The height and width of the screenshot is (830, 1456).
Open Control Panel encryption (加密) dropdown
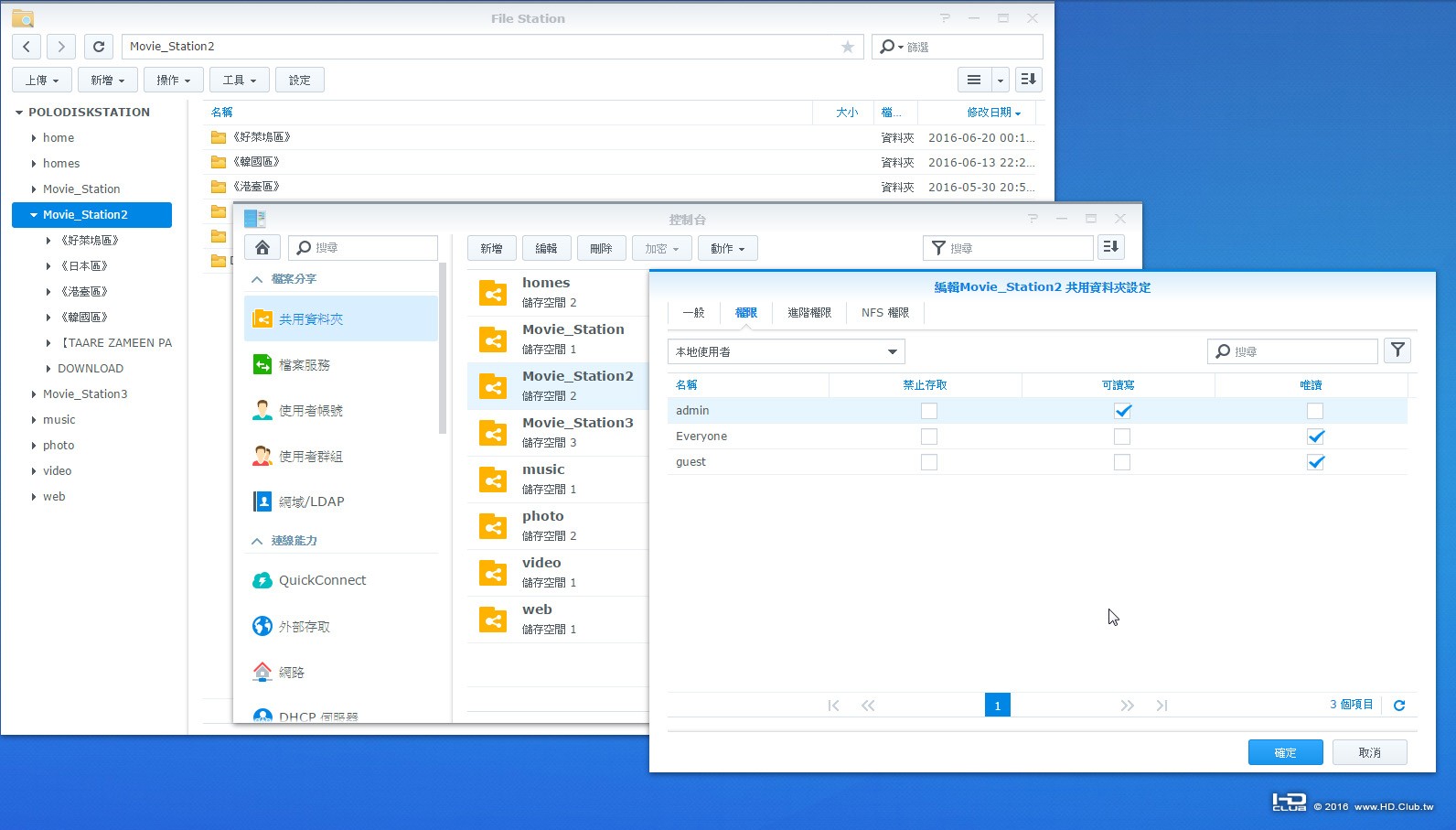[x=662, y=248]
